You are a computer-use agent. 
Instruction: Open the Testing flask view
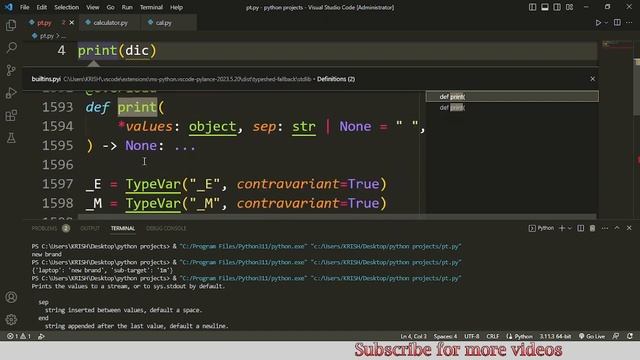pyautogui.click(x=11, y=138)
